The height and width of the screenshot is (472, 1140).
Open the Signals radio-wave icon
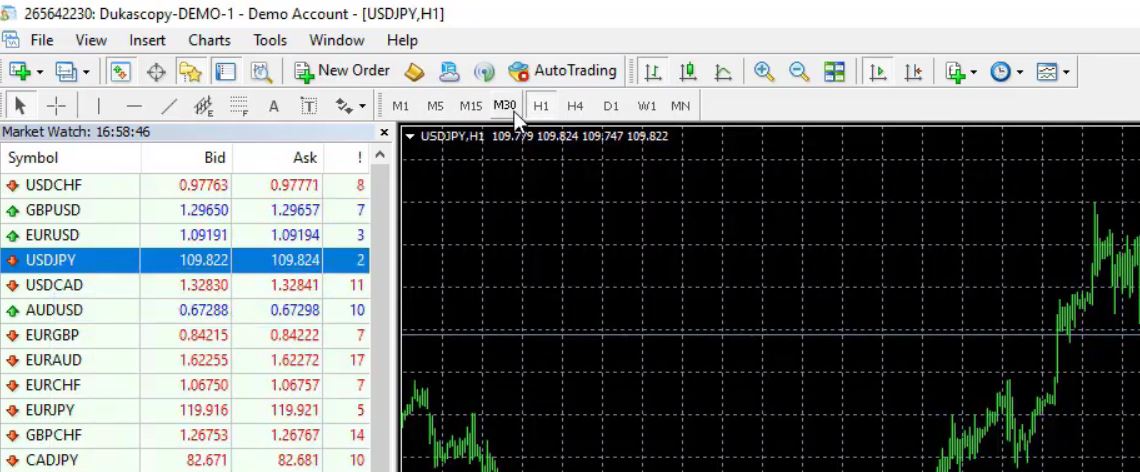[x=483, y=71]
